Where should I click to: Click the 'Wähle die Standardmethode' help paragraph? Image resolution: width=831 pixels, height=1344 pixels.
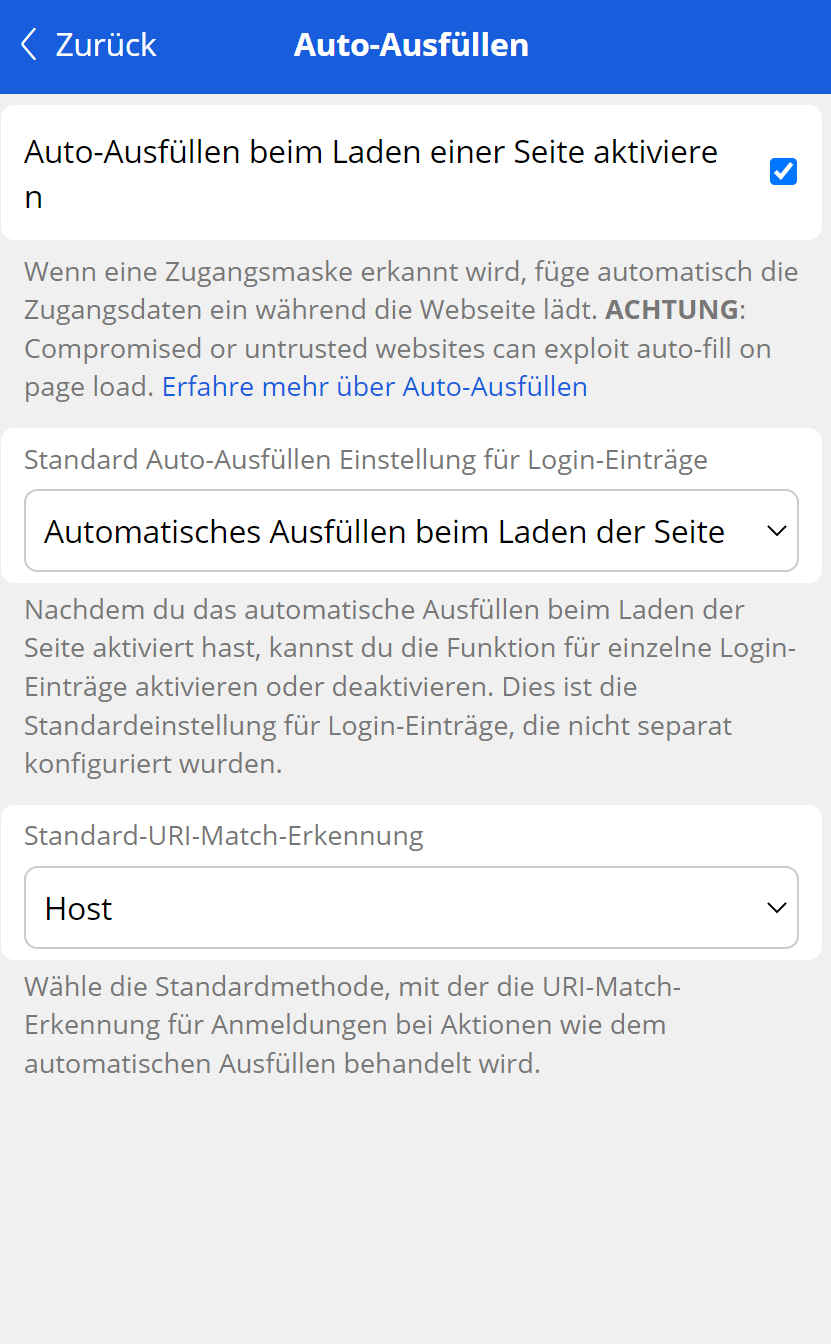point(352,1025)
